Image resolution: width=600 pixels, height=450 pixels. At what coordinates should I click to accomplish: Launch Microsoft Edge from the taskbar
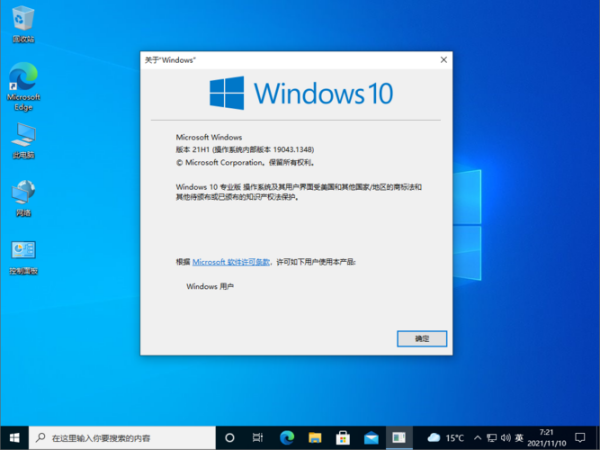point(287,438)
